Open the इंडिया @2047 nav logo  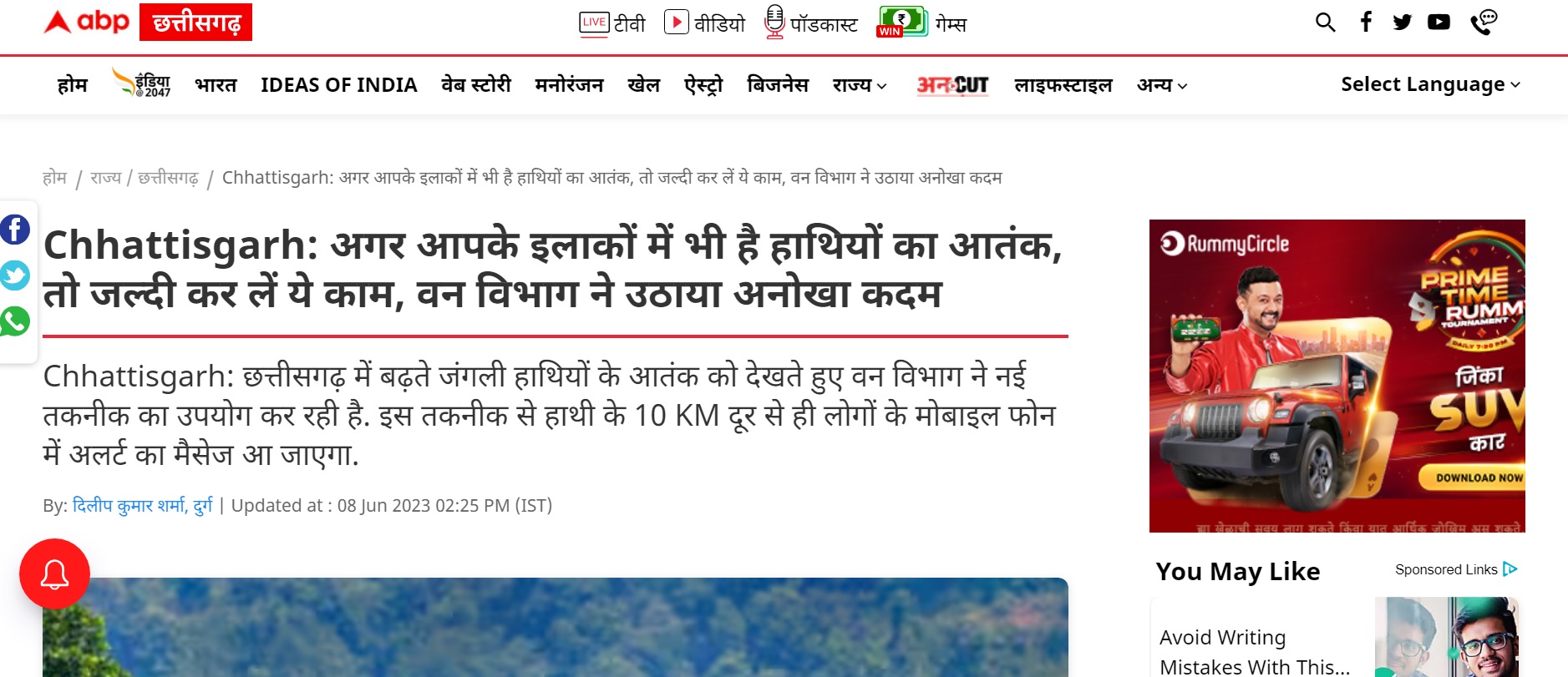click(x=141, y=83)
